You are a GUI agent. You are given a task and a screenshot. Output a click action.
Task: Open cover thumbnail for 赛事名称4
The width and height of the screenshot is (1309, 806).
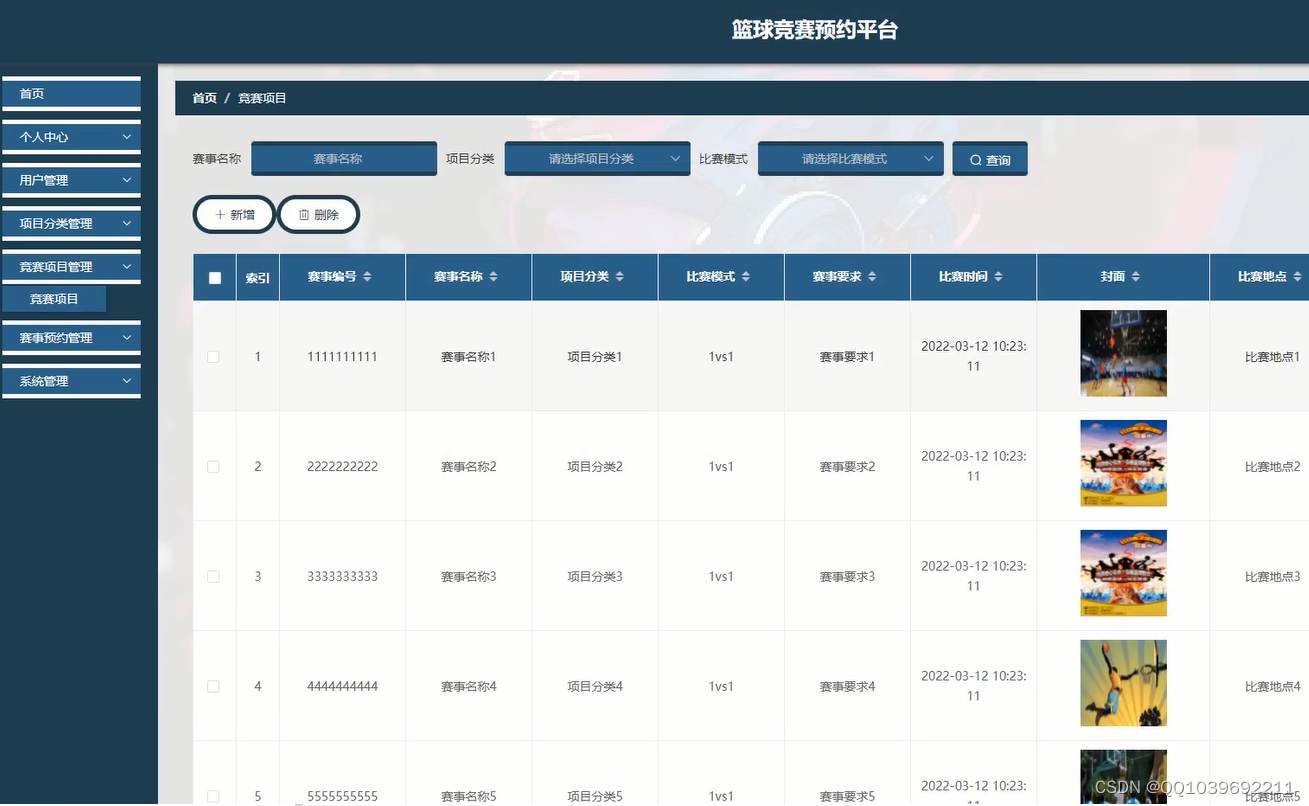pos(1123,683)
